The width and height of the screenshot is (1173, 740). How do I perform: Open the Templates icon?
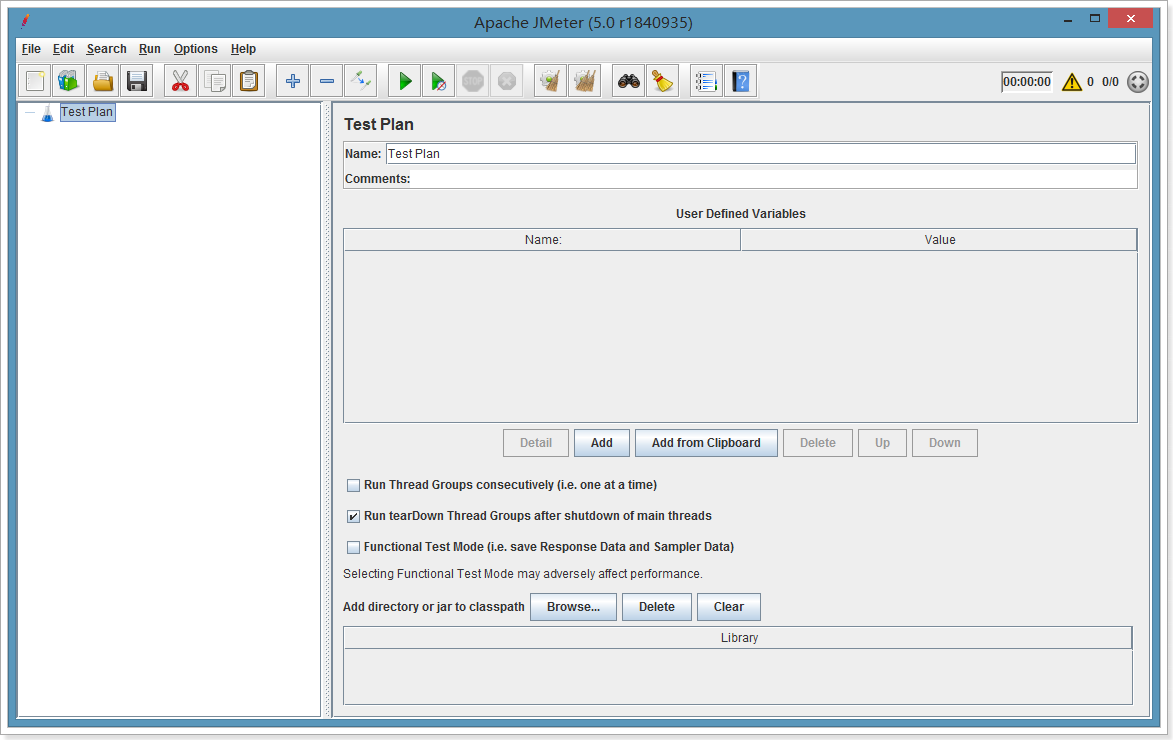[x=69, y=81]
